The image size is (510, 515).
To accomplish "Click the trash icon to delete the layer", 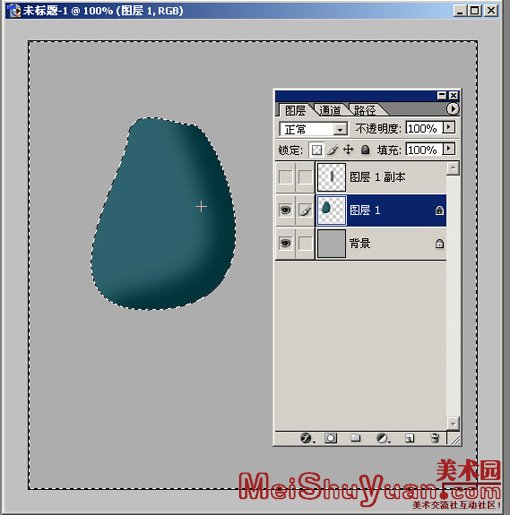I will (x=435, y=438).
